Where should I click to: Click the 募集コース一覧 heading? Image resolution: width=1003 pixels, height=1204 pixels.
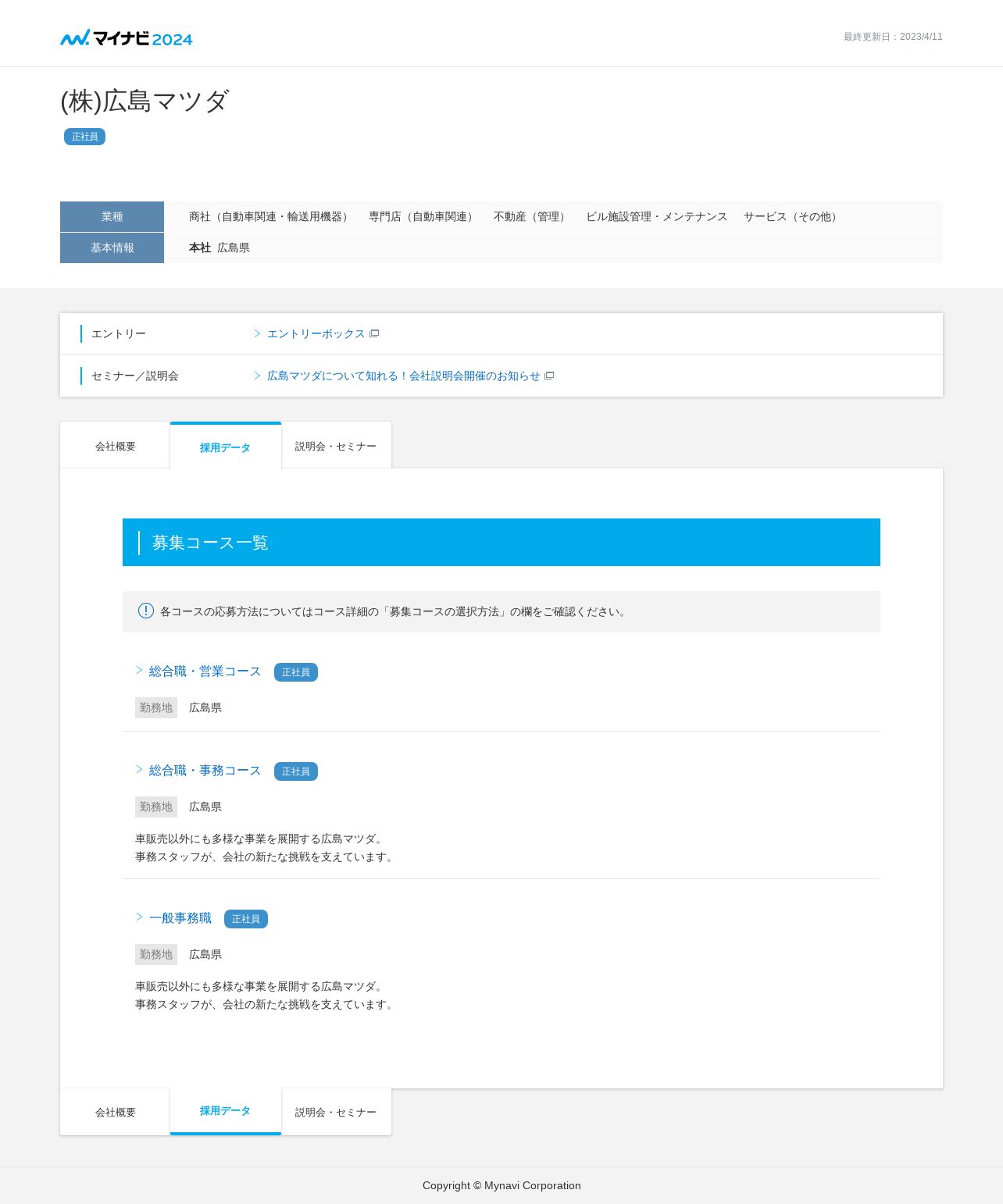[x=210, y=543]
